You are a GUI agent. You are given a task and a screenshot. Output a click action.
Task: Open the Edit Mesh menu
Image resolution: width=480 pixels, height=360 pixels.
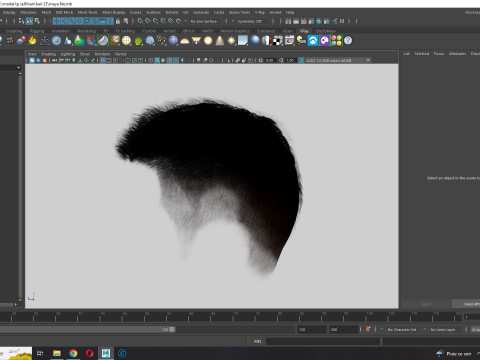coord(64,12)
